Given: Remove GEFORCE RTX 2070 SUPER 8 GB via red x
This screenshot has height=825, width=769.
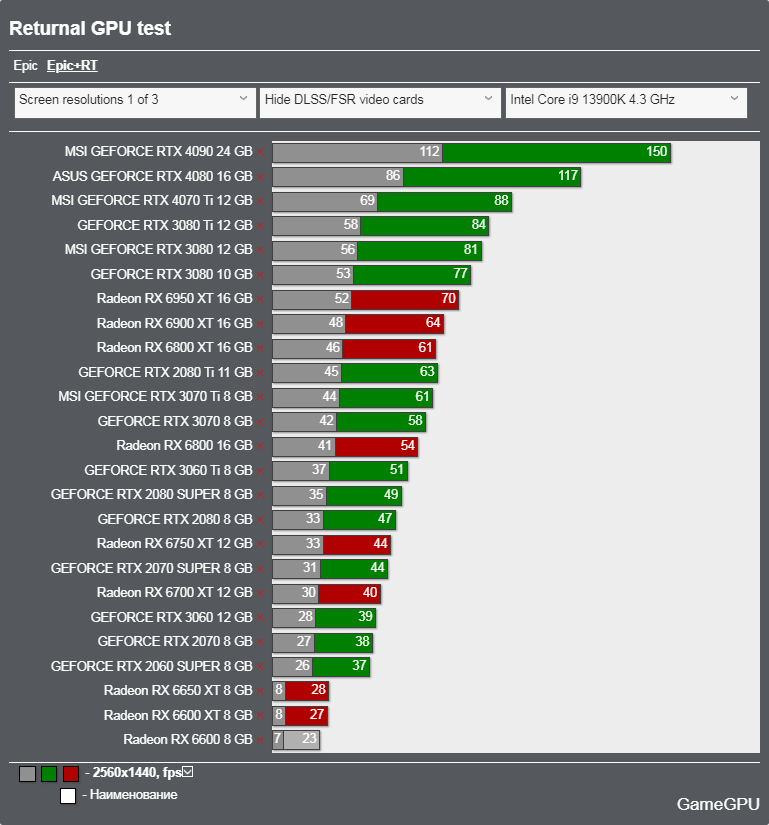Looking at the screenshot, I should click(260, 569).
